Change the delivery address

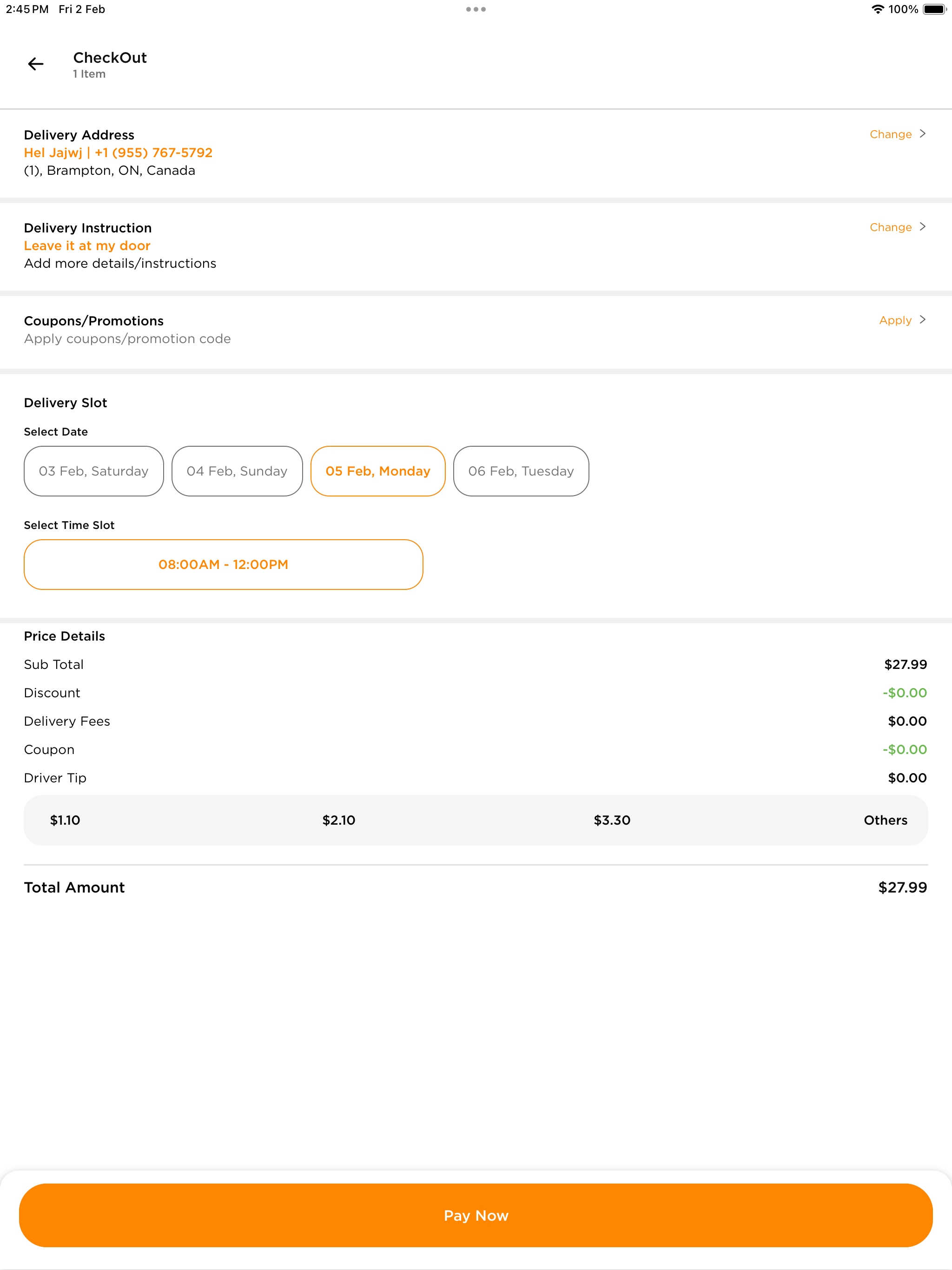pos(891,134)
